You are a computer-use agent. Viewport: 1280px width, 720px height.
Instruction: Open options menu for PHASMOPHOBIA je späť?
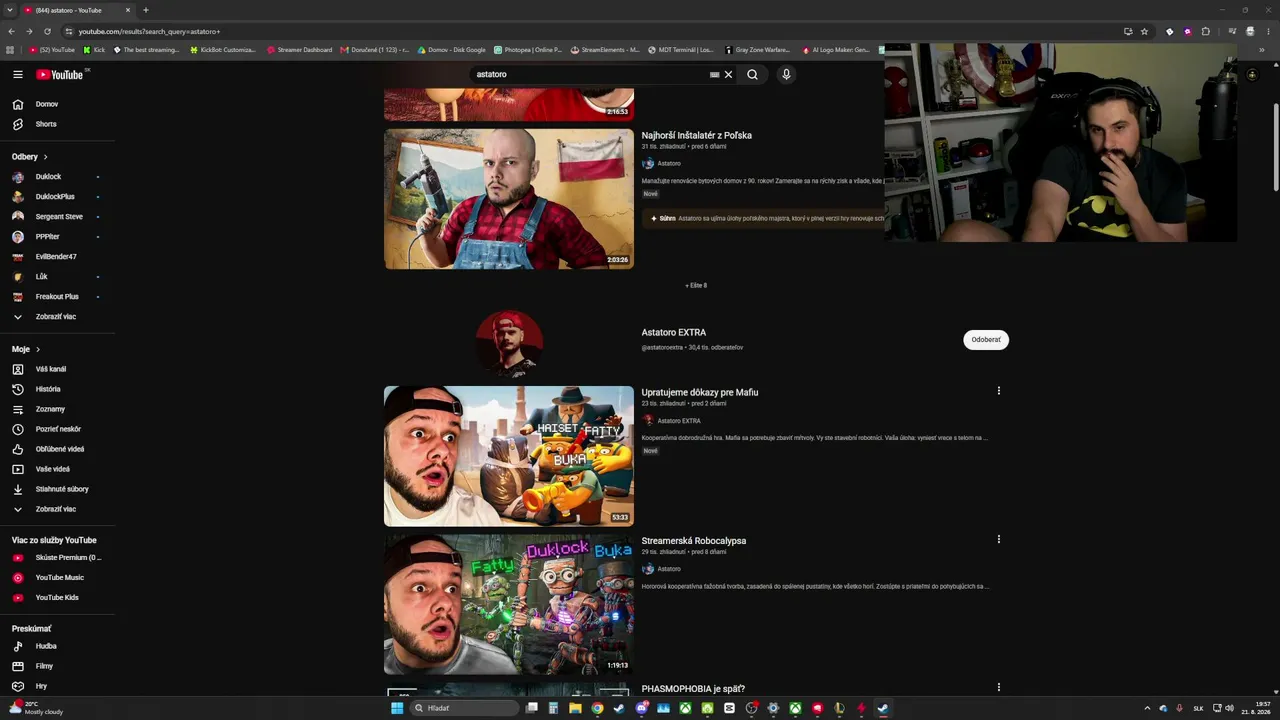pyautogui.click(x=998, y=687)
